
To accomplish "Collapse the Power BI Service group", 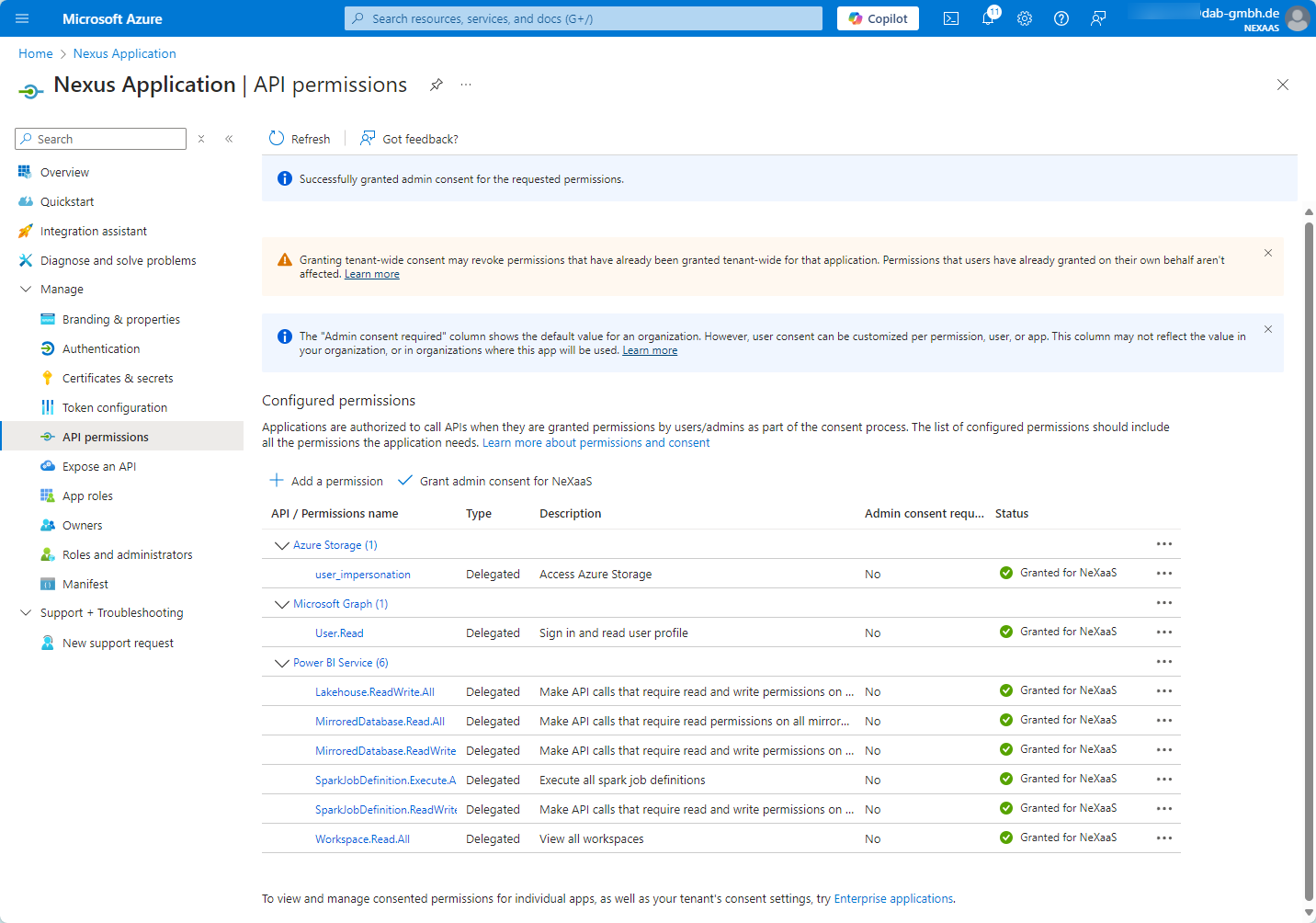I will click(x=282, y=663).
